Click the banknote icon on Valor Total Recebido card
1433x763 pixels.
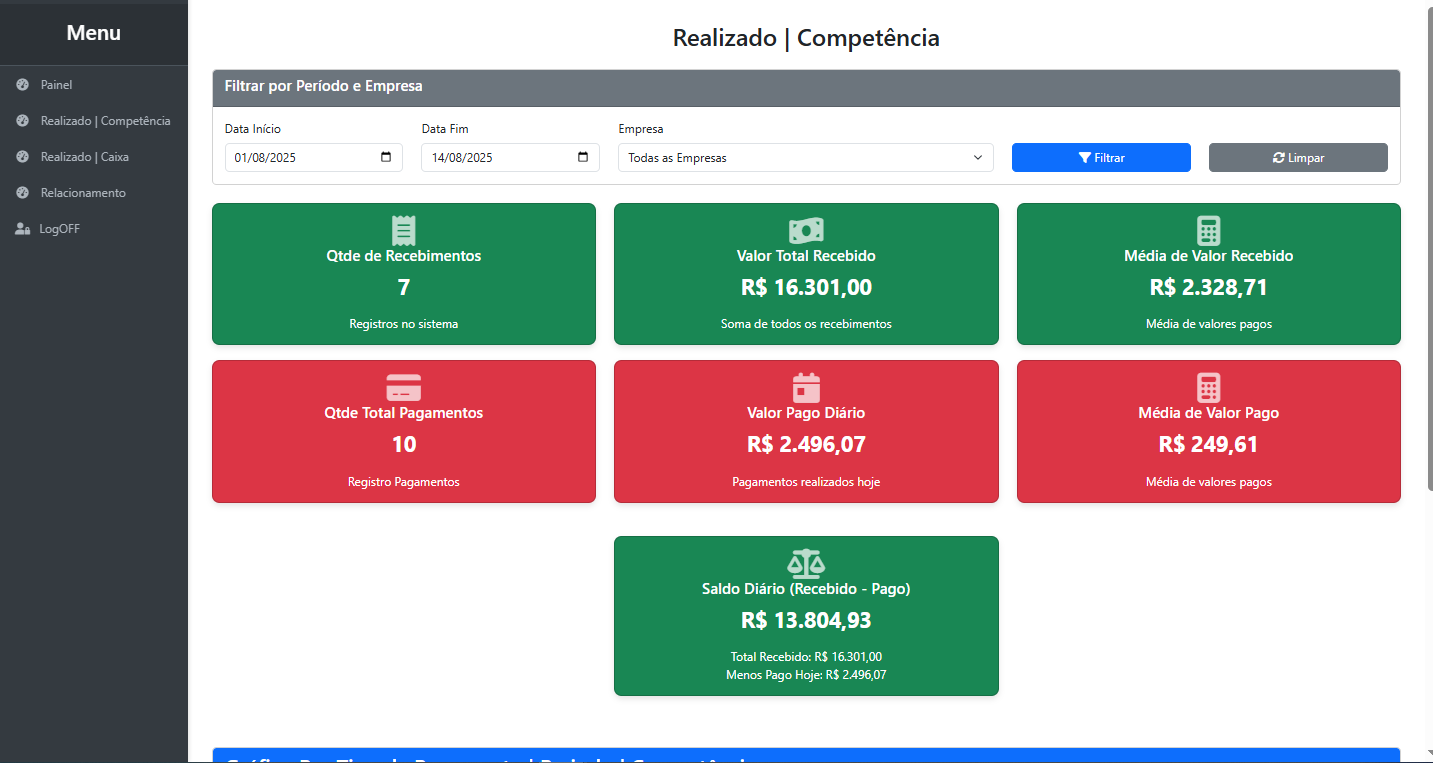point(806,229)
